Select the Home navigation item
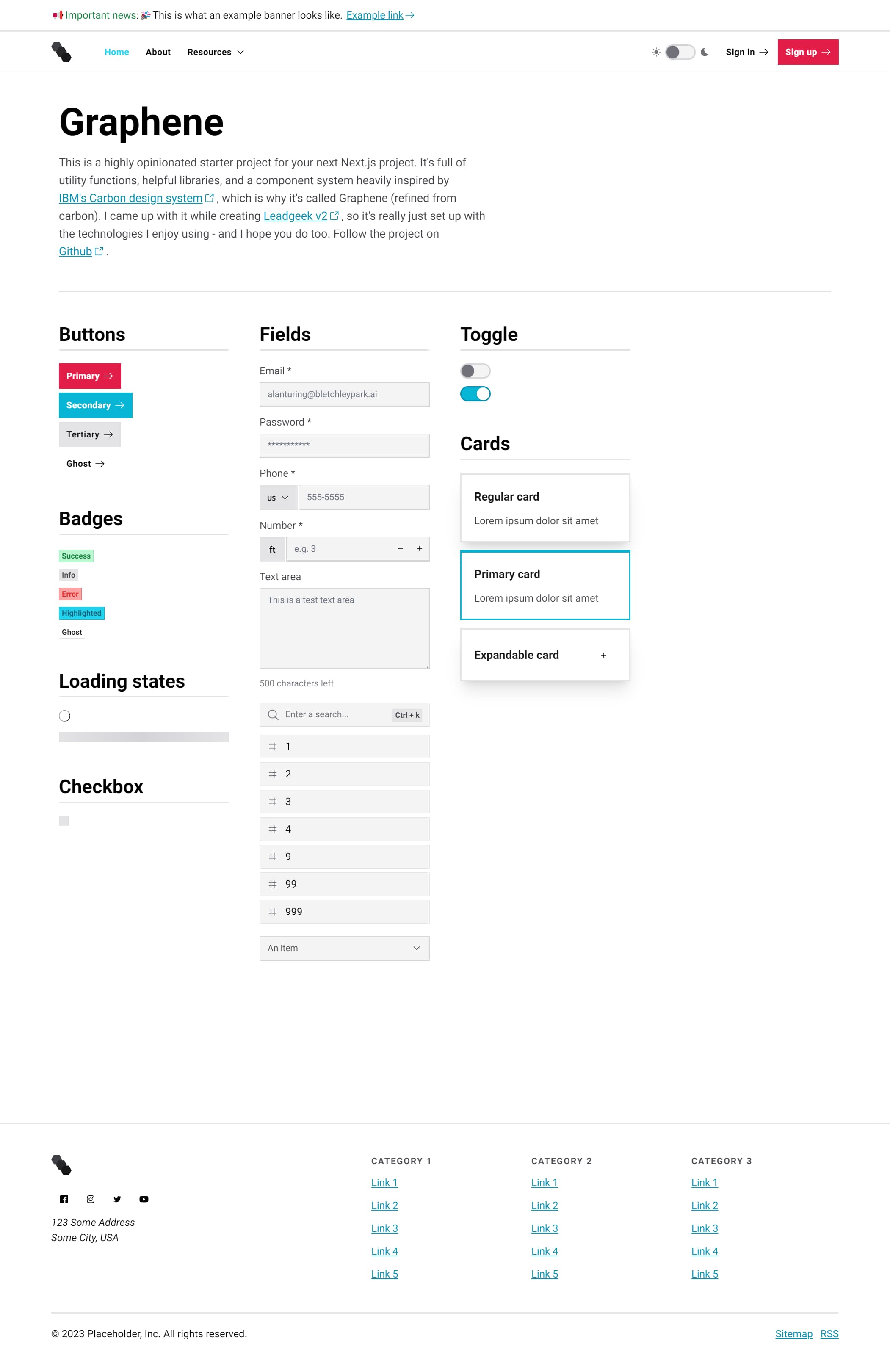 click(116, 52)
